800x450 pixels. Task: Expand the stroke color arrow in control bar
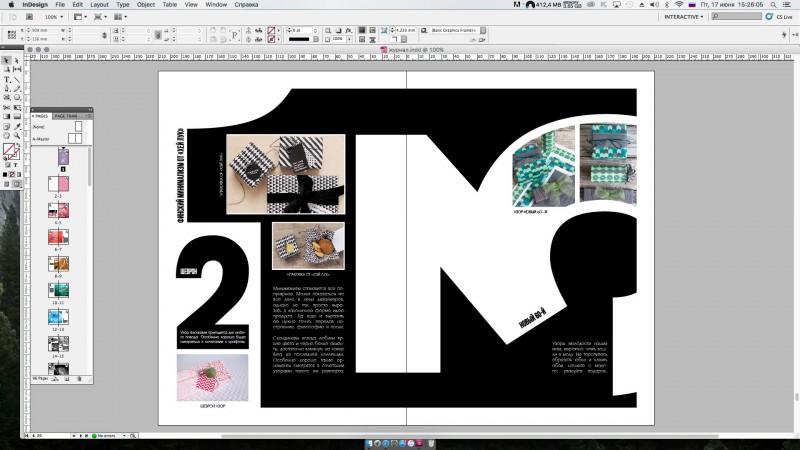(279, 40)
